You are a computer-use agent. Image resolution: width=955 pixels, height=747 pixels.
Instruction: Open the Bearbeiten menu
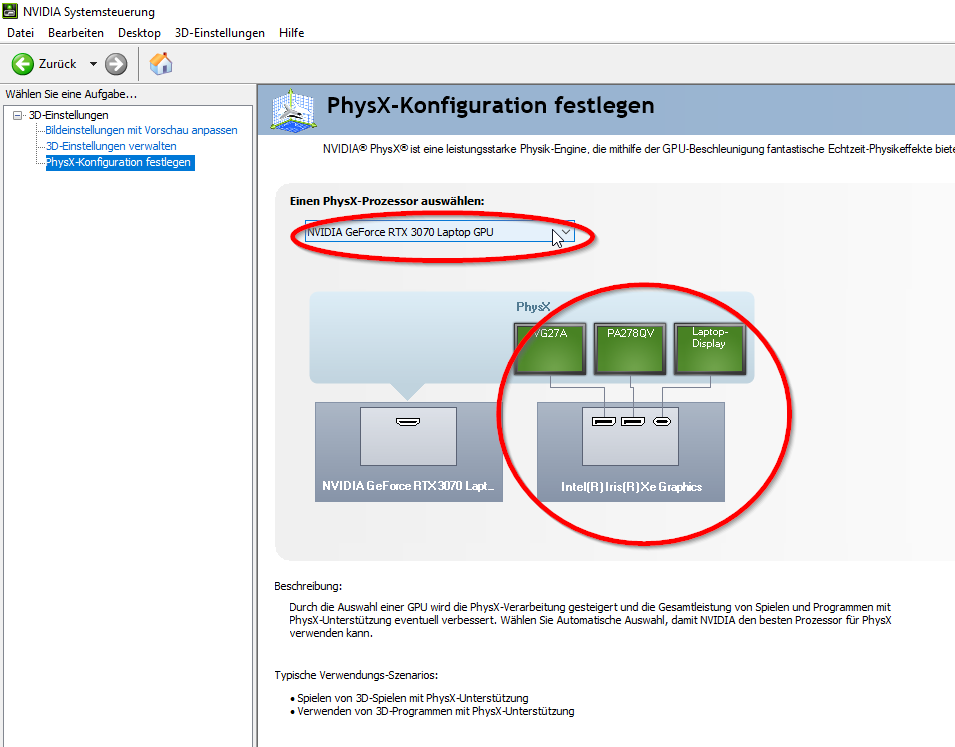click(76, 33)
